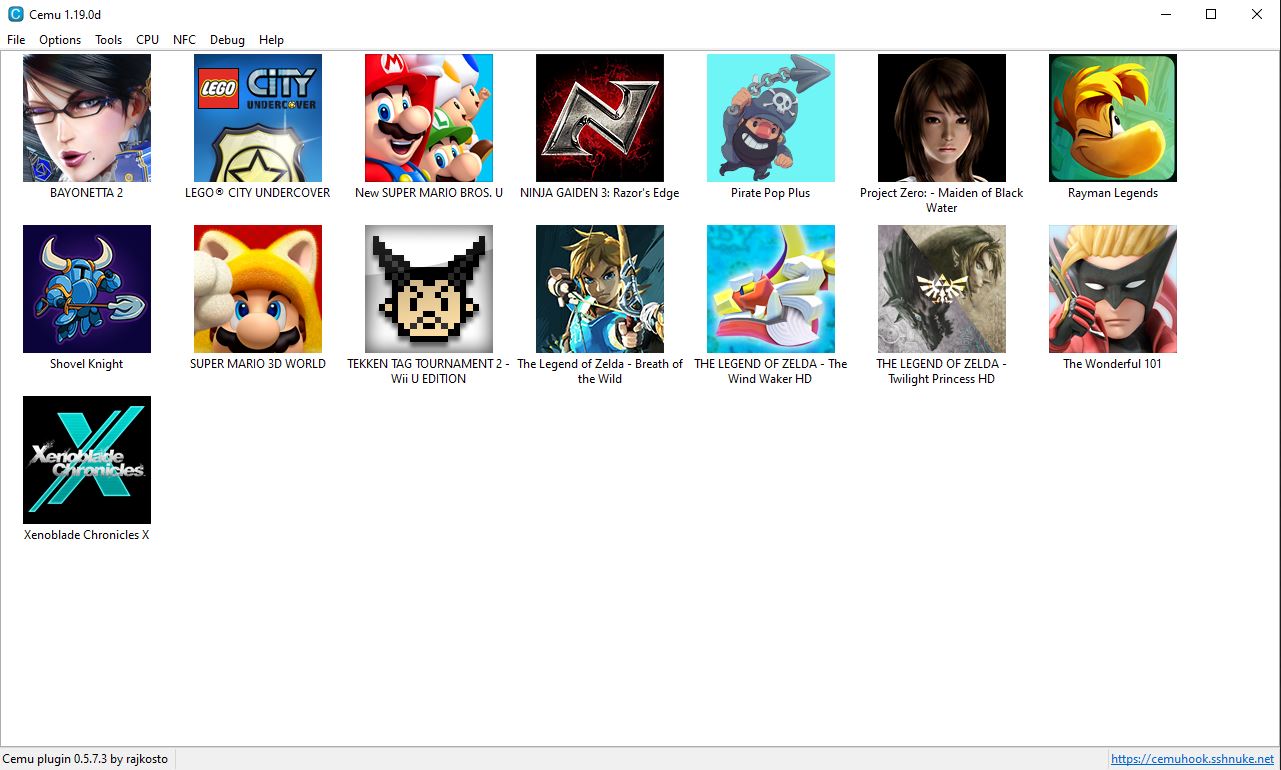This screenshot has height=770, width=1281.
Task: Select New Super Mario Bros. U icon
Action: click(x=429, y=118)
